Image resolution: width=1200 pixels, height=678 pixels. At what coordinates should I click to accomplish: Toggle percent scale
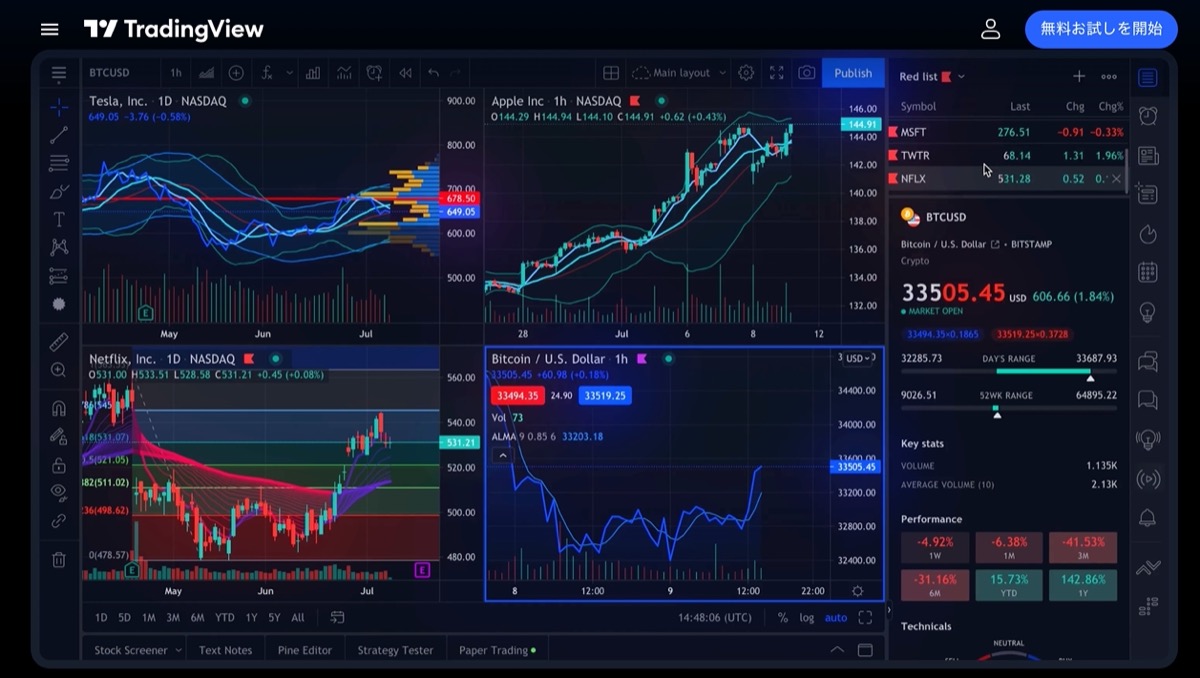tap(782, 618)
